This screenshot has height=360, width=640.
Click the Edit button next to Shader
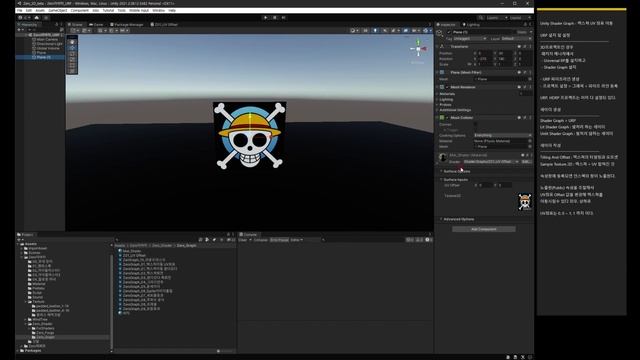click(526, 162)
